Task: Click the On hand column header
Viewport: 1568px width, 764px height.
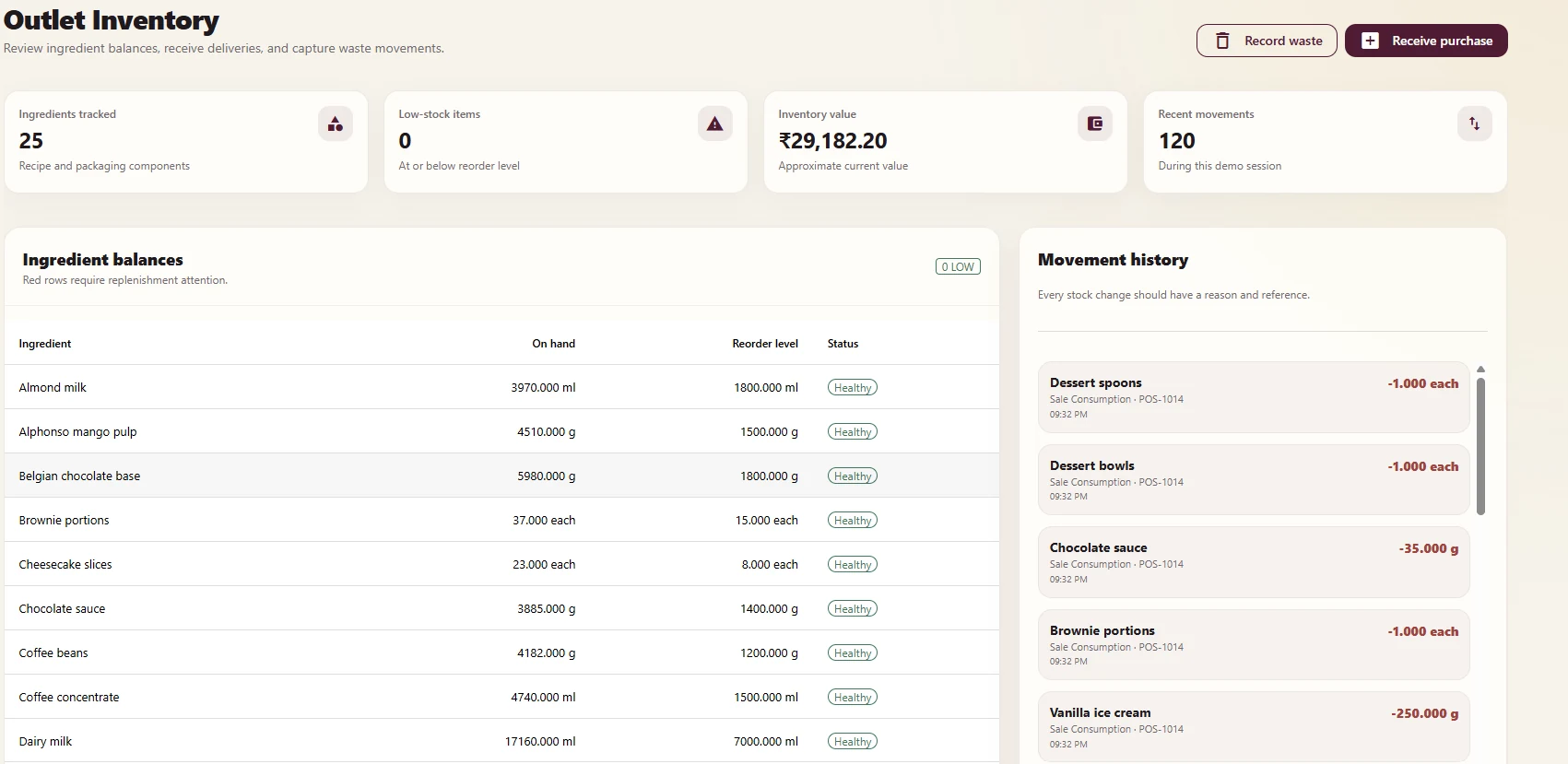Action: [553, 344]
